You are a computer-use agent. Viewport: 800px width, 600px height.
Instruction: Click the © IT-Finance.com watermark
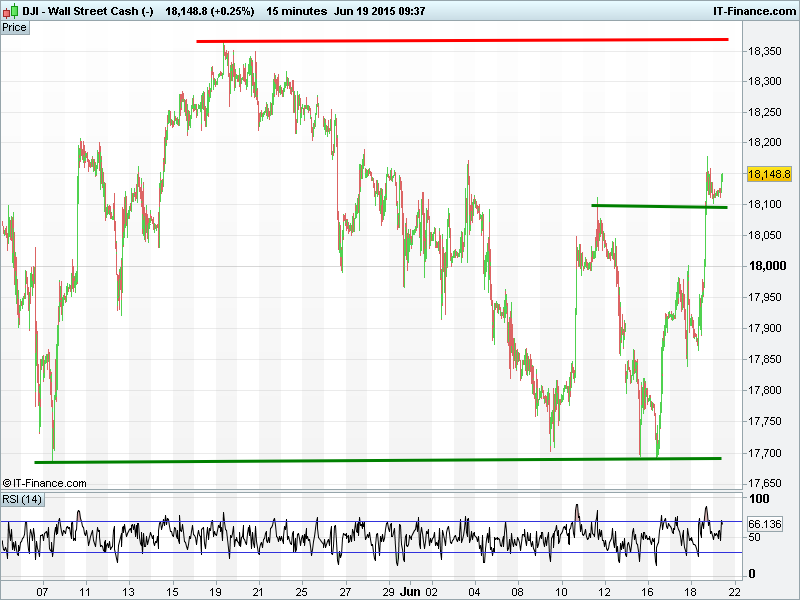tap(45, 483)
